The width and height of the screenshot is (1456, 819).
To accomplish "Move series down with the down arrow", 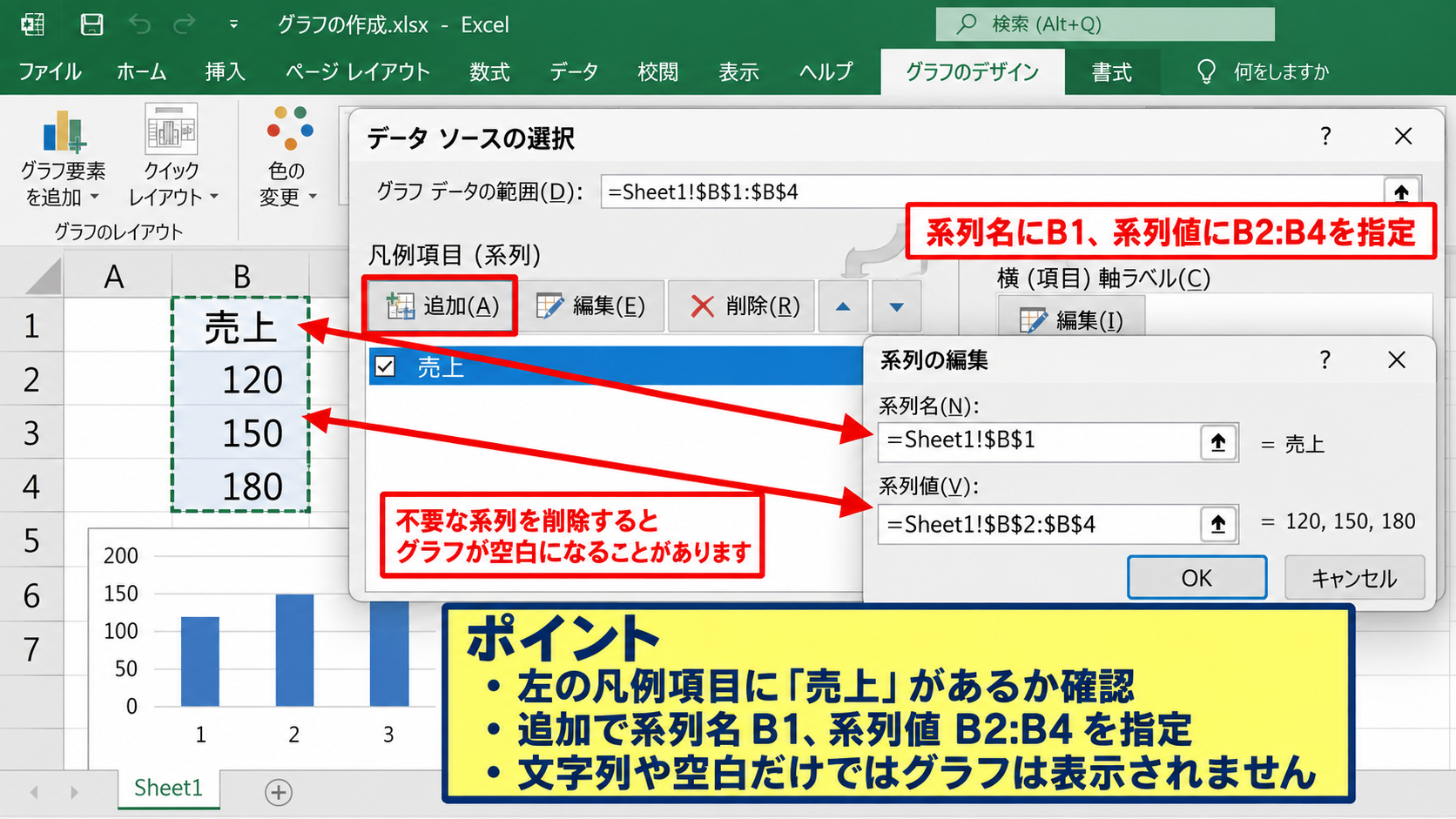I will (x=897, y=306).
